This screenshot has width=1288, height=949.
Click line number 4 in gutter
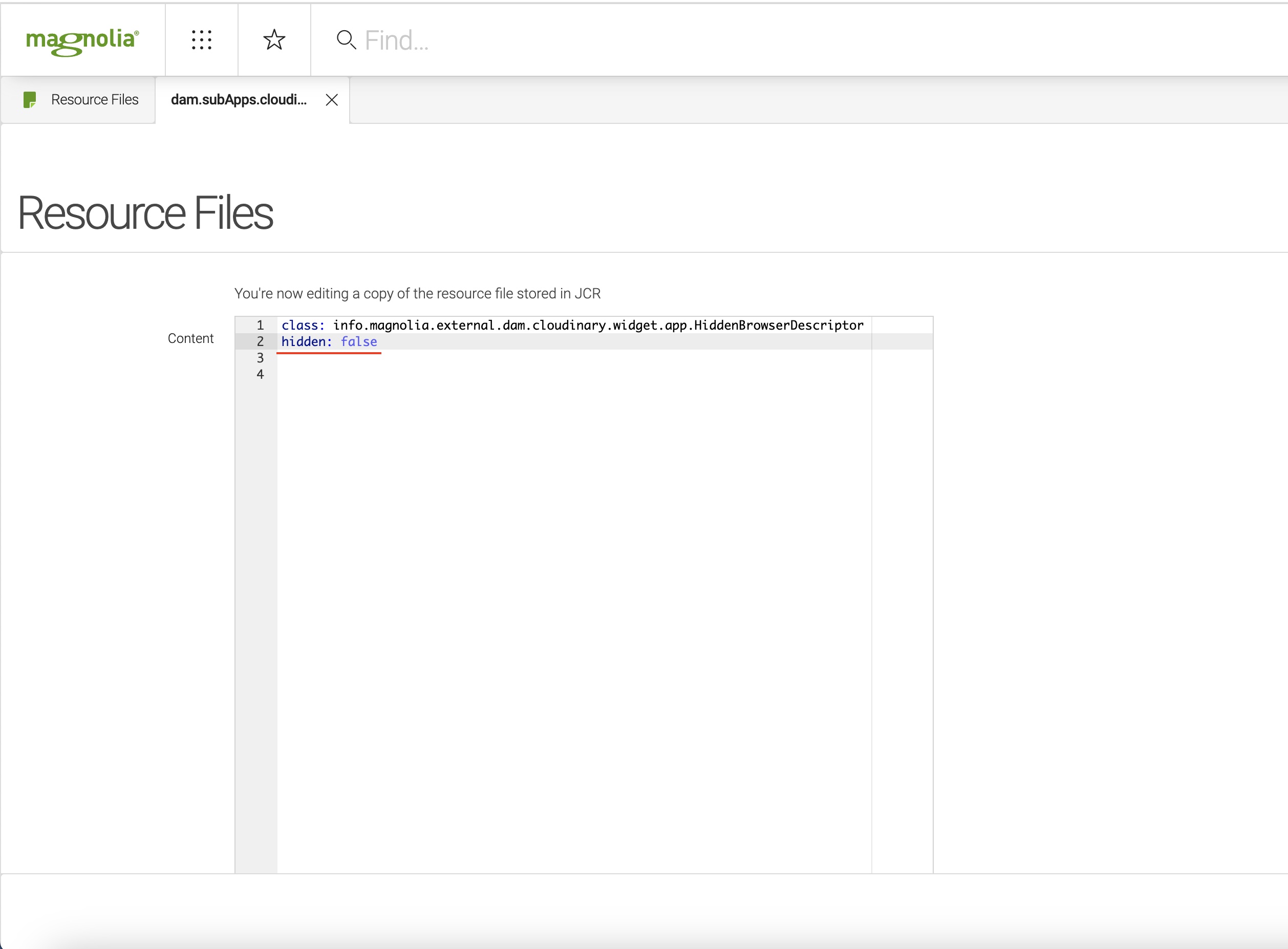pos(260,375)
